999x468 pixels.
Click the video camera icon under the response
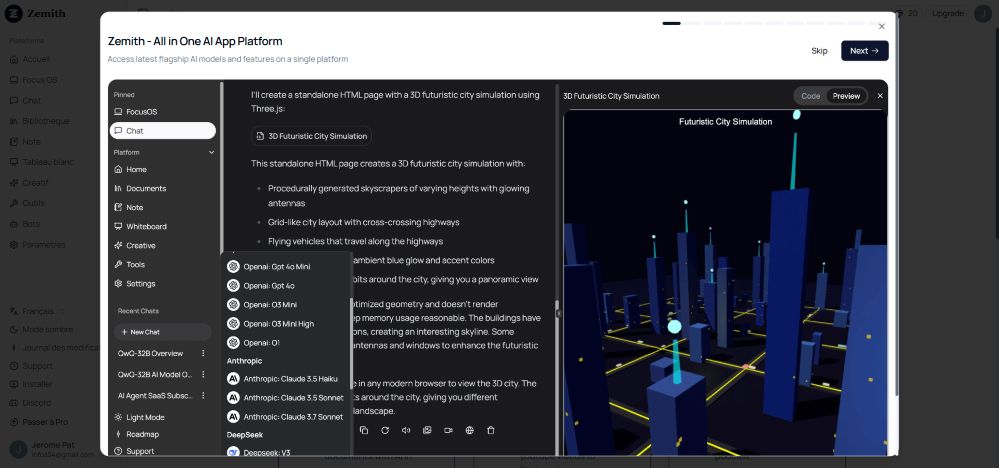point(448,430)
